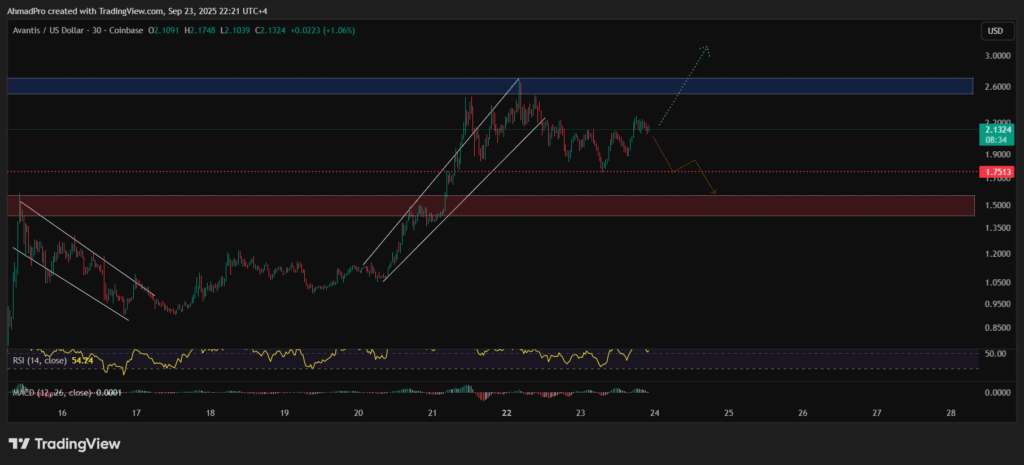
Task: Click the red 1.7513 price line label
Action: pos(997,173)
